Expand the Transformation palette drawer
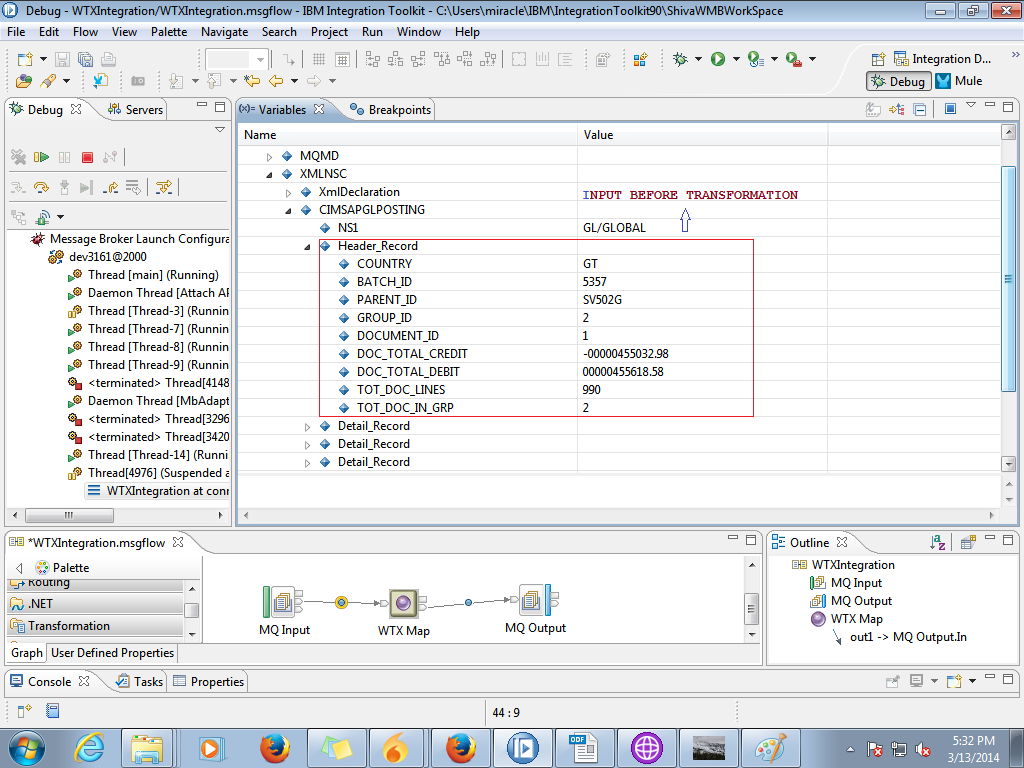This screenshot has height=768, width=1024. (96, 626)
